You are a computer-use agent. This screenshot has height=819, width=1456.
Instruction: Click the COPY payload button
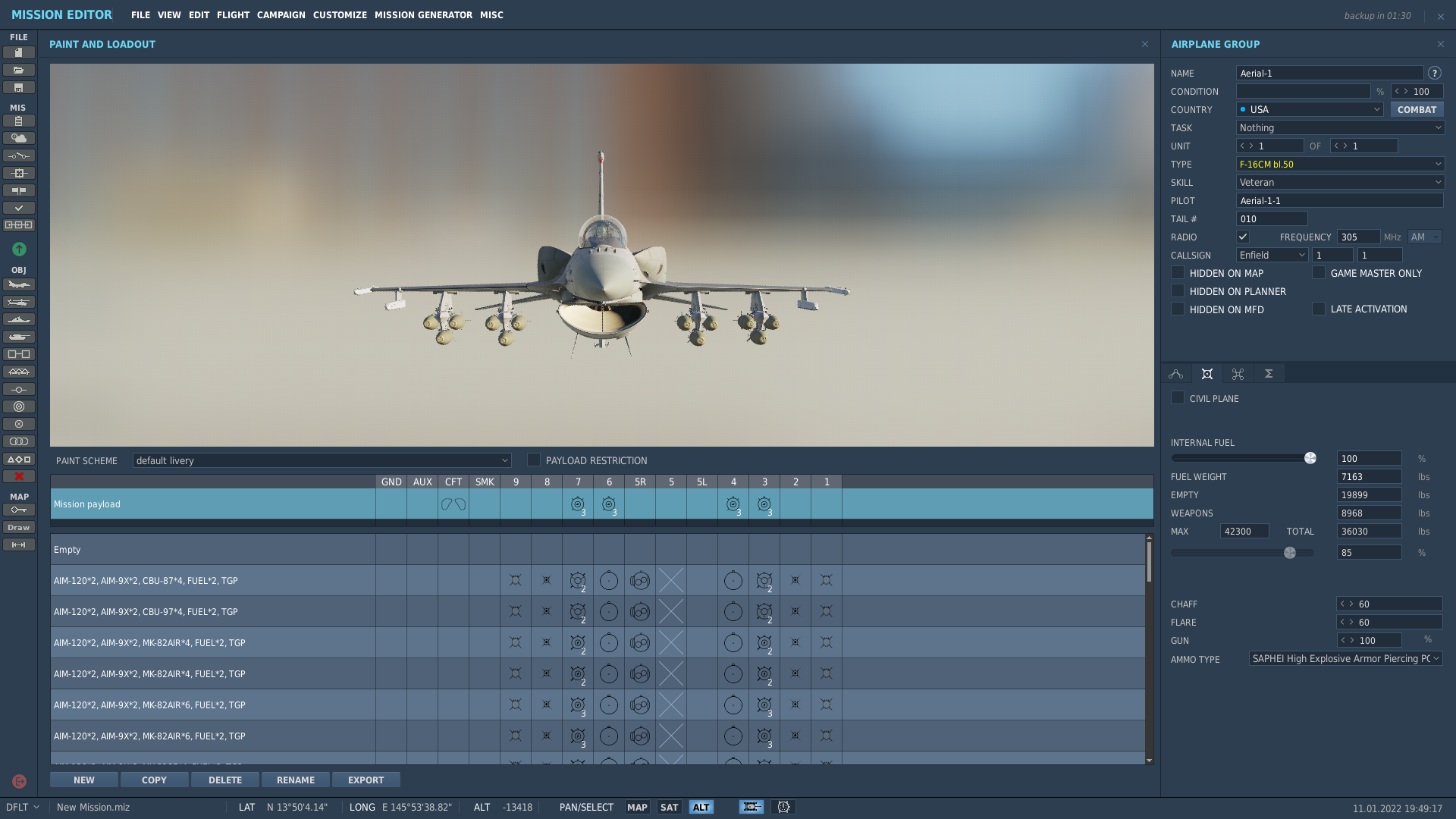click(154, 780)
